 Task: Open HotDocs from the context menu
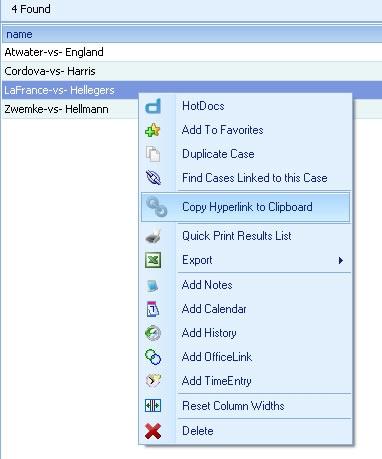(x=246, y=106)
